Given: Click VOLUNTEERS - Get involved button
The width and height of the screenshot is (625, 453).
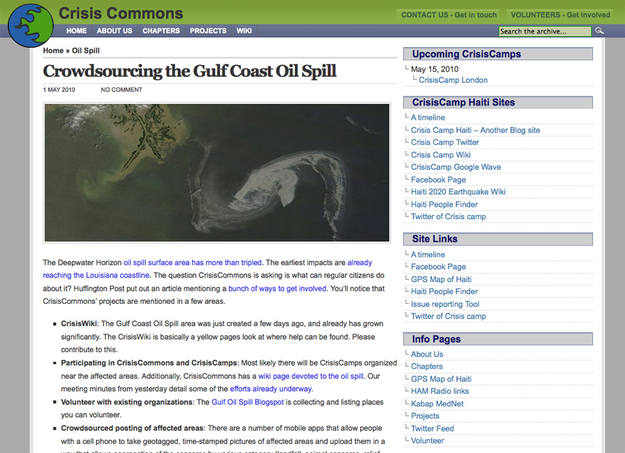Looking at the screenshot, I should point(560,15).
